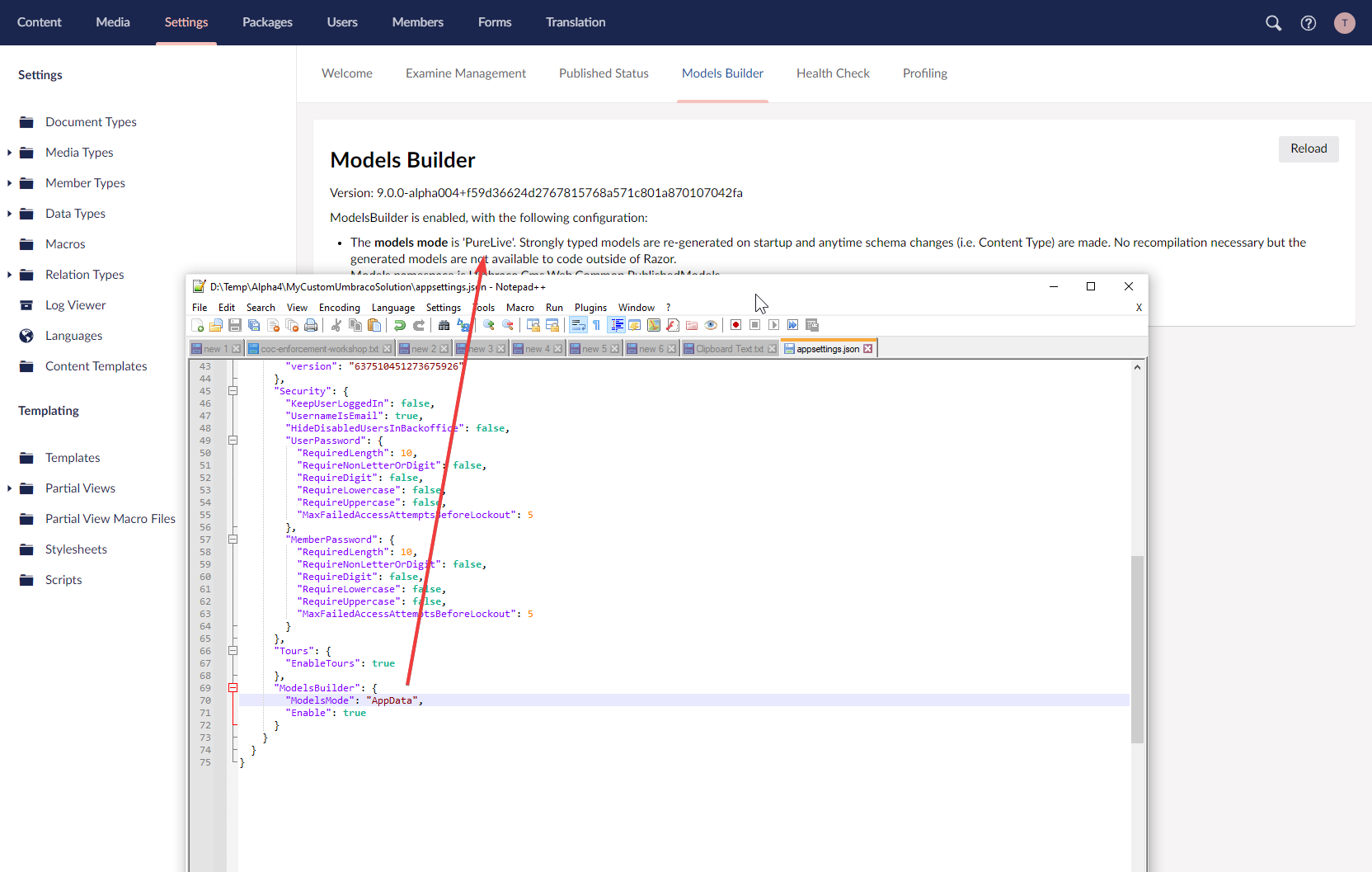Open Umbraco search via magnifying glass icon

[1273, 22]
